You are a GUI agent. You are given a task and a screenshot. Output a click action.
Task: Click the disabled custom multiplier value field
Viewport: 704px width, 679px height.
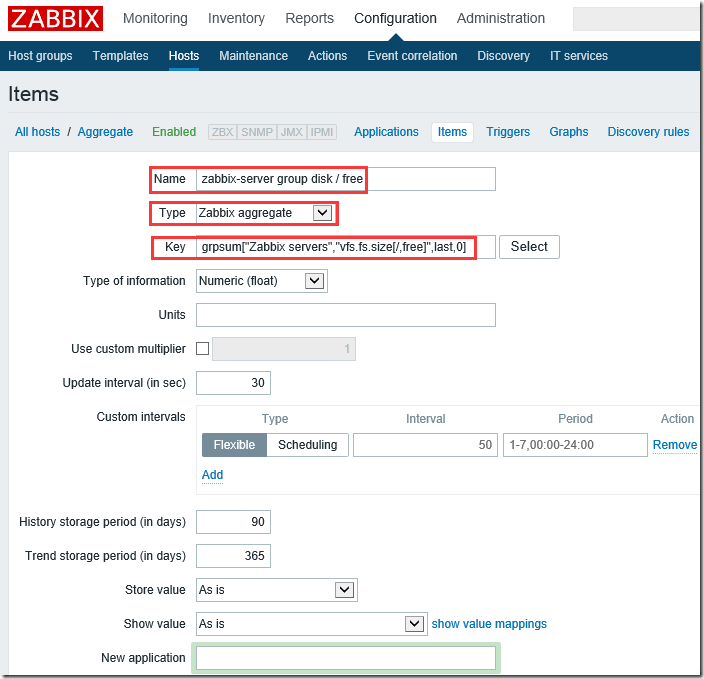pos(284,349)
